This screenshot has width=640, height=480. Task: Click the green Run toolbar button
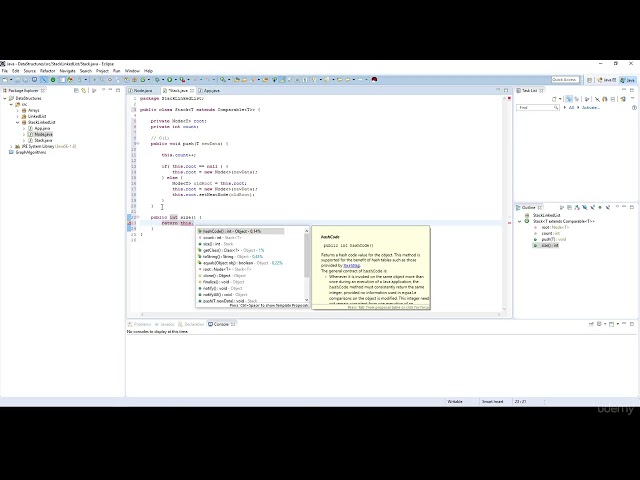169,80
